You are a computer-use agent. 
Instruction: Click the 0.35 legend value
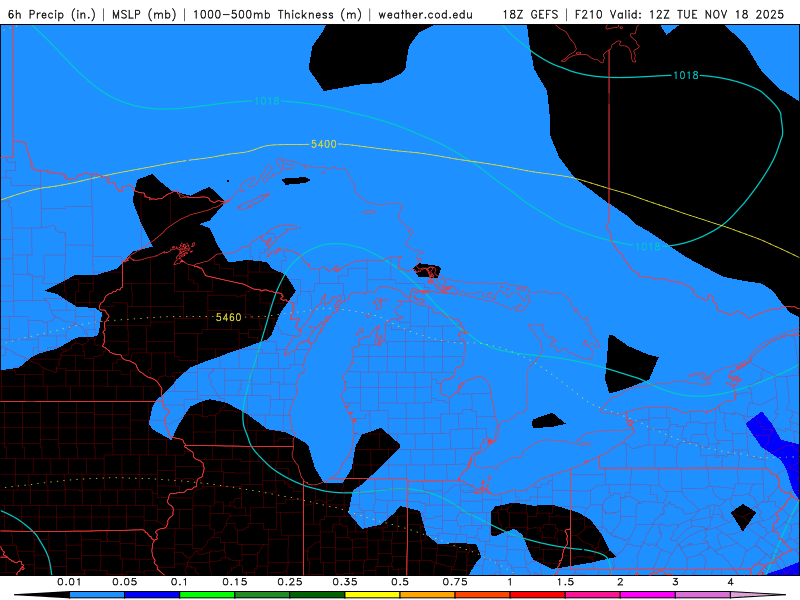point(345,582)
